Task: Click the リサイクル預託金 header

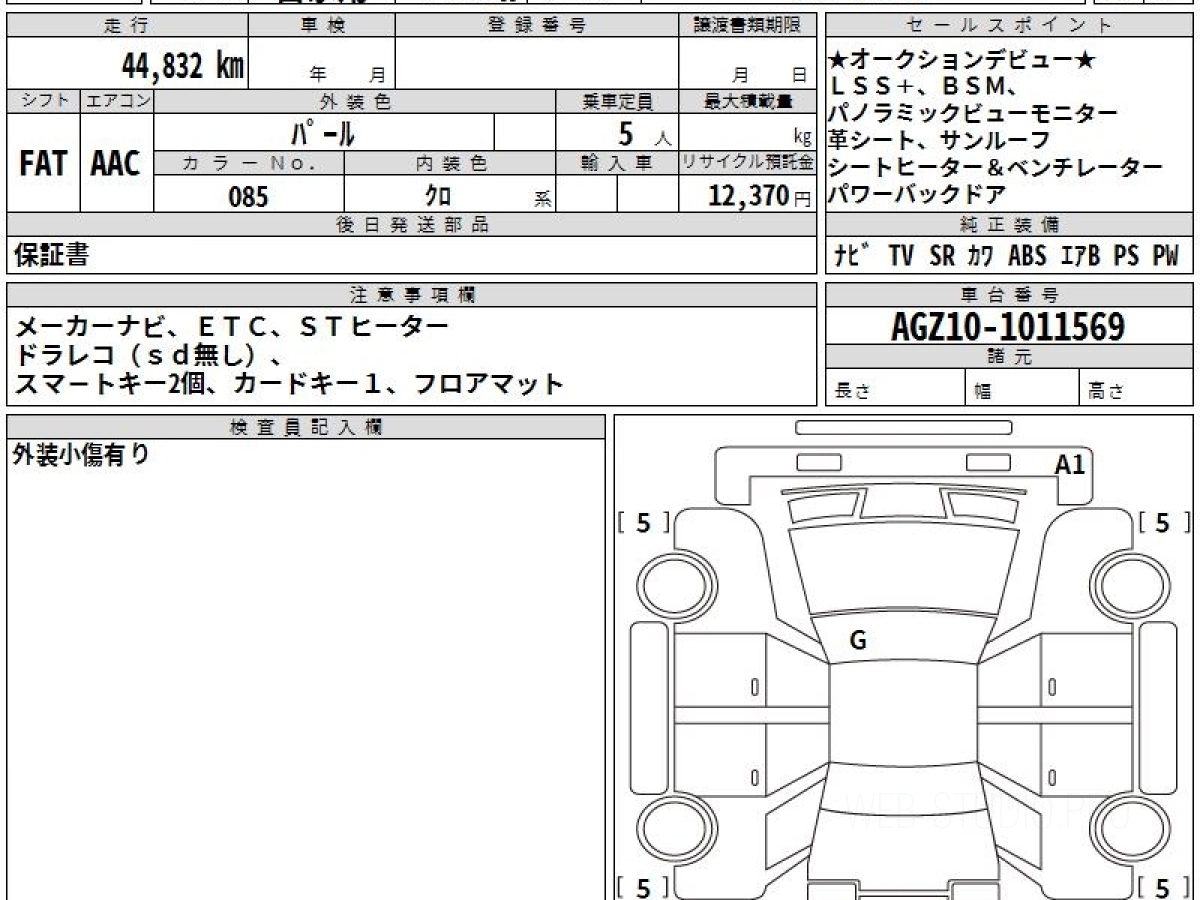Action: click(748, 162)
